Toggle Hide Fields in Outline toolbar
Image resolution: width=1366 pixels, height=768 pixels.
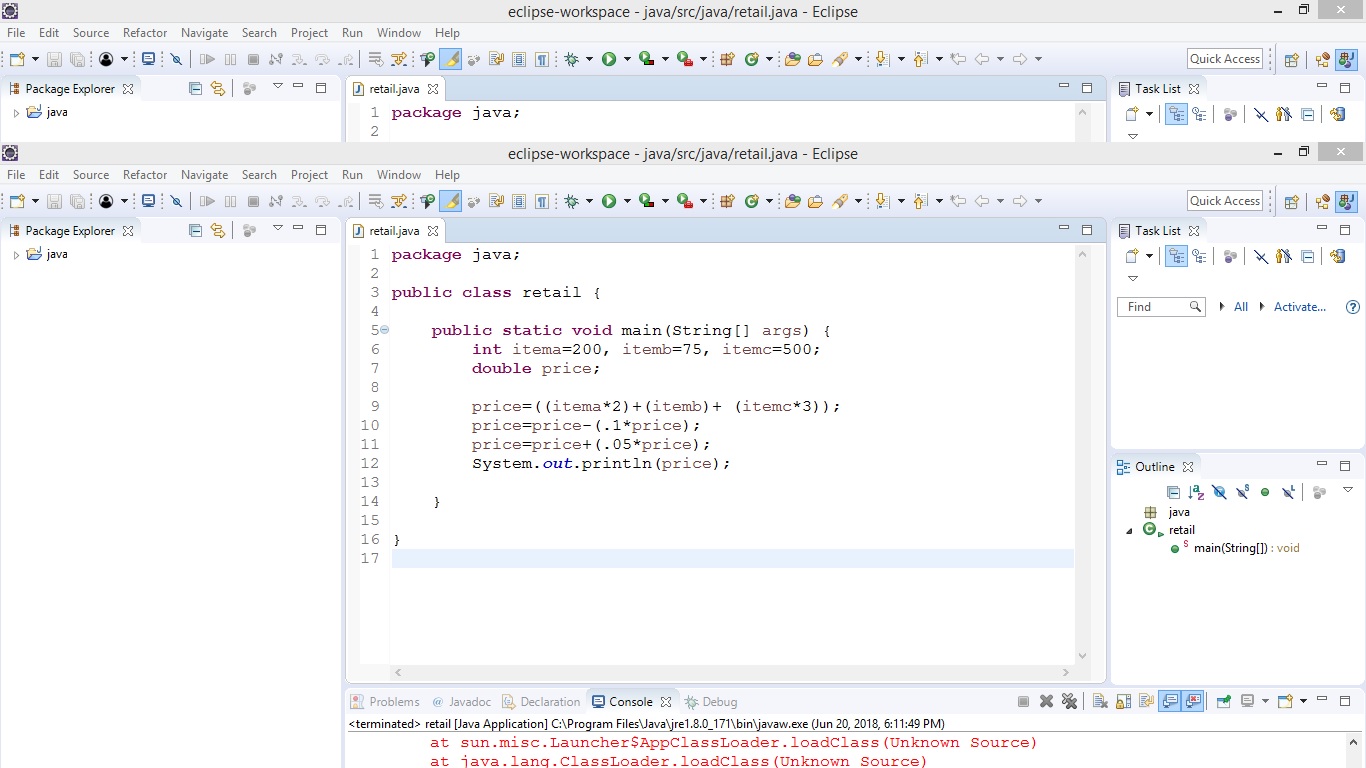(1219, 492)
